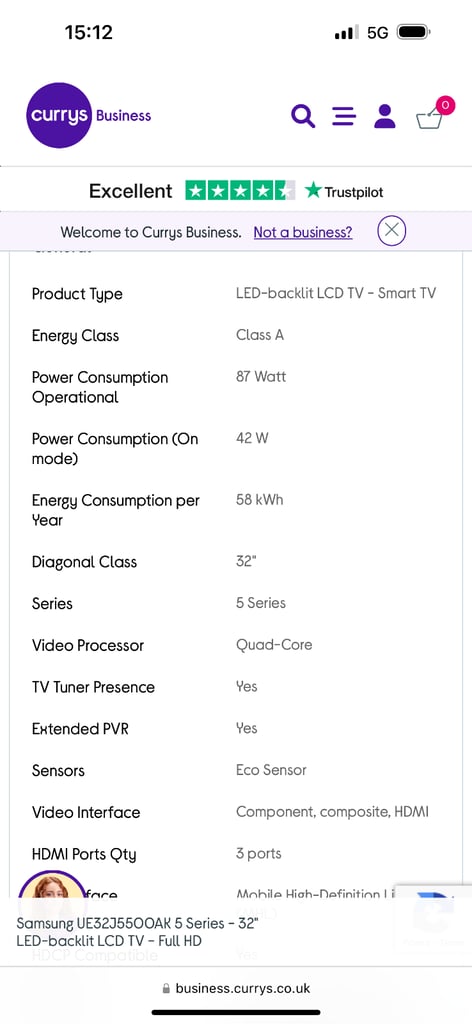Image resolution: width=472 pixels, height=1024 pixels.
Task: Open the account profile icon
Action: 385,116
